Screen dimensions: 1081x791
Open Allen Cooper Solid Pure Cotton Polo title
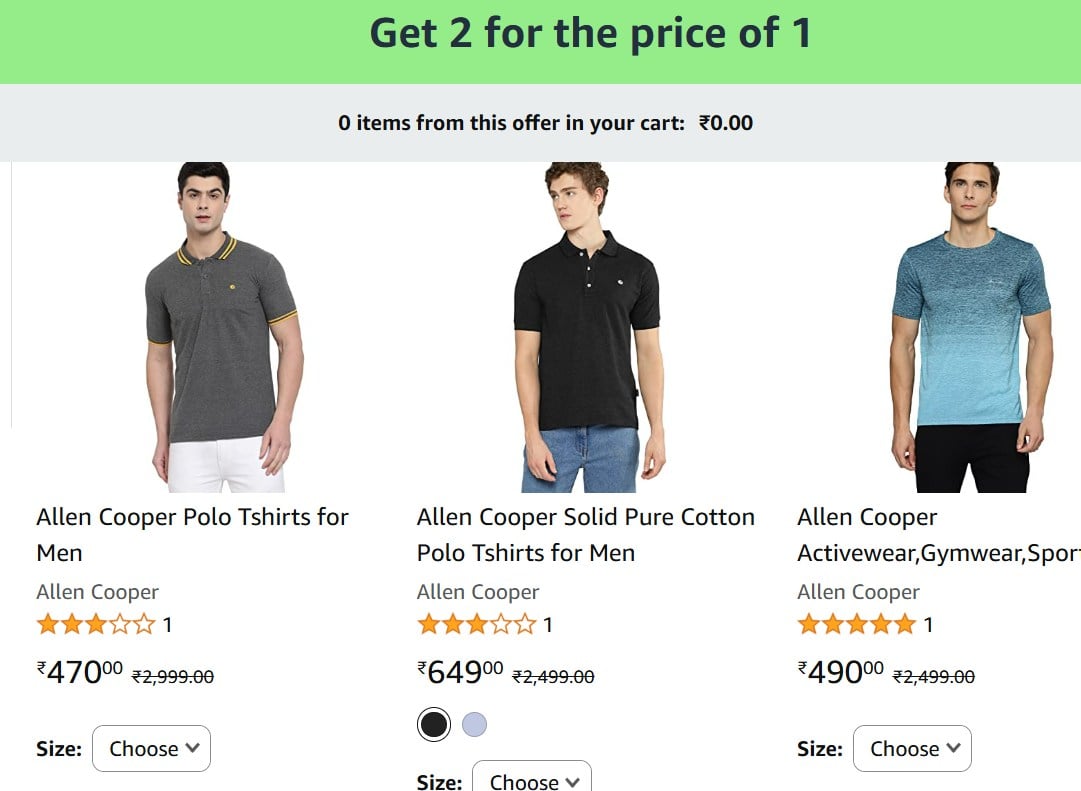click(x=585, y=534)
